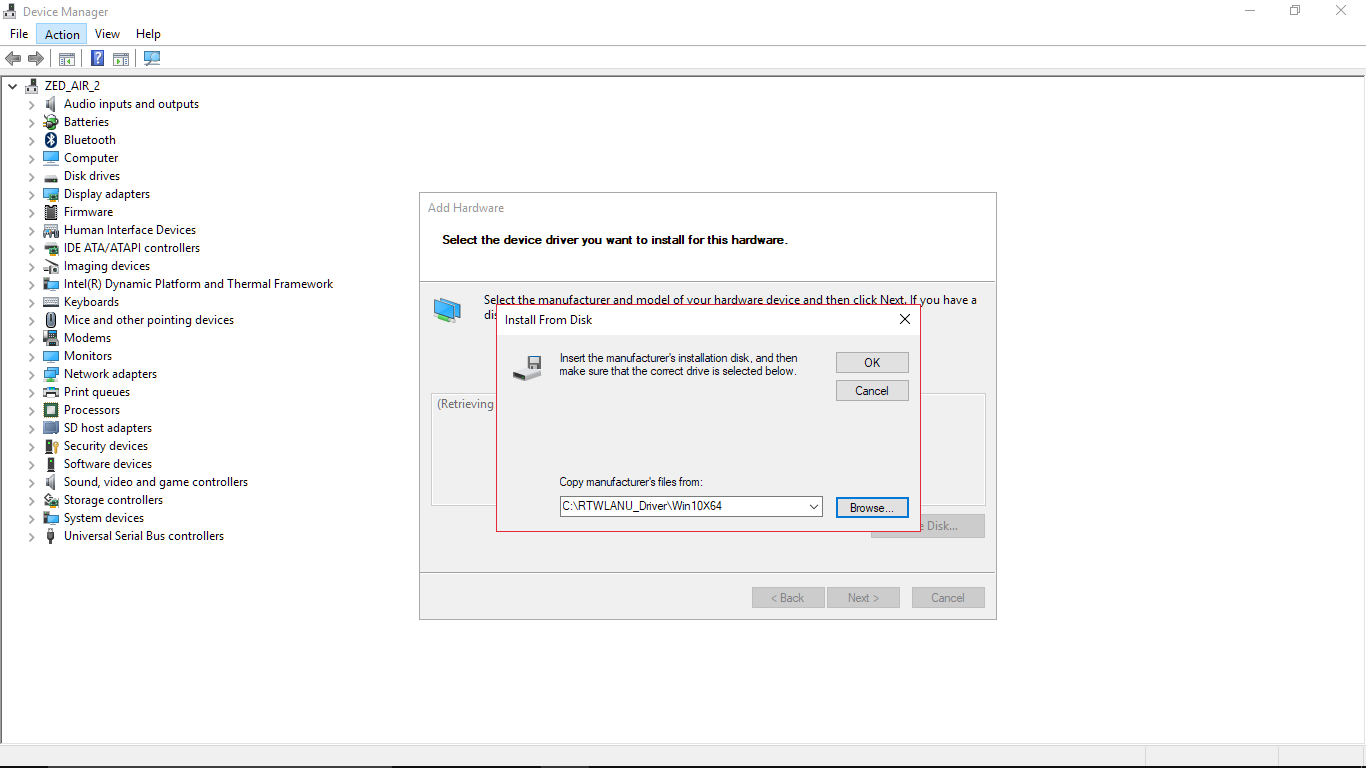Select Sound, video and game controllers item
Viewport: 1366px width, 768px height.
(155, 482)
